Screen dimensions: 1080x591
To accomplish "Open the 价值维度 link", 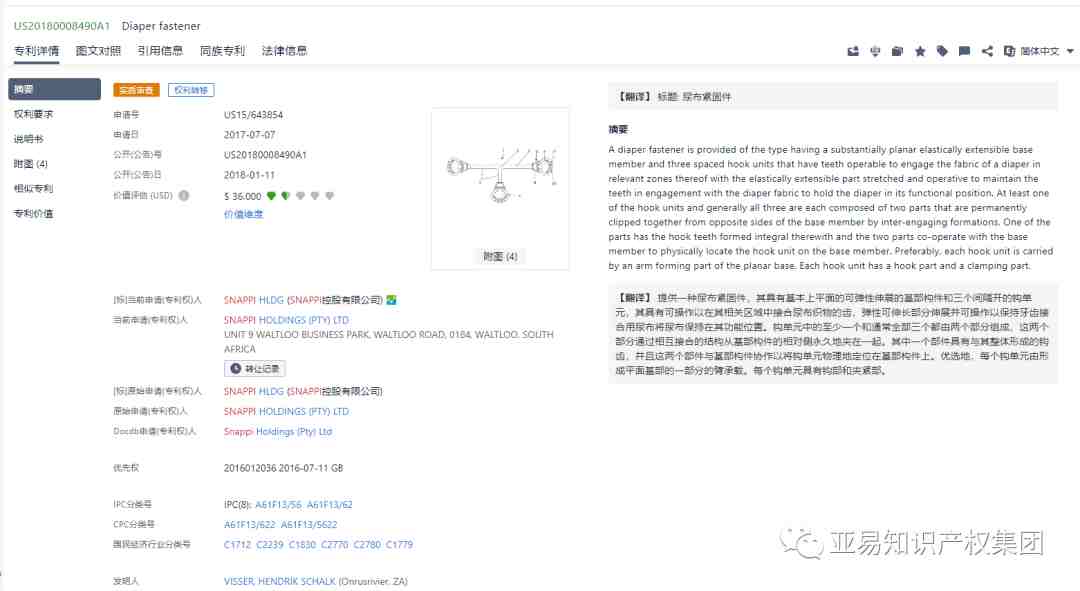I will (243, 214).
